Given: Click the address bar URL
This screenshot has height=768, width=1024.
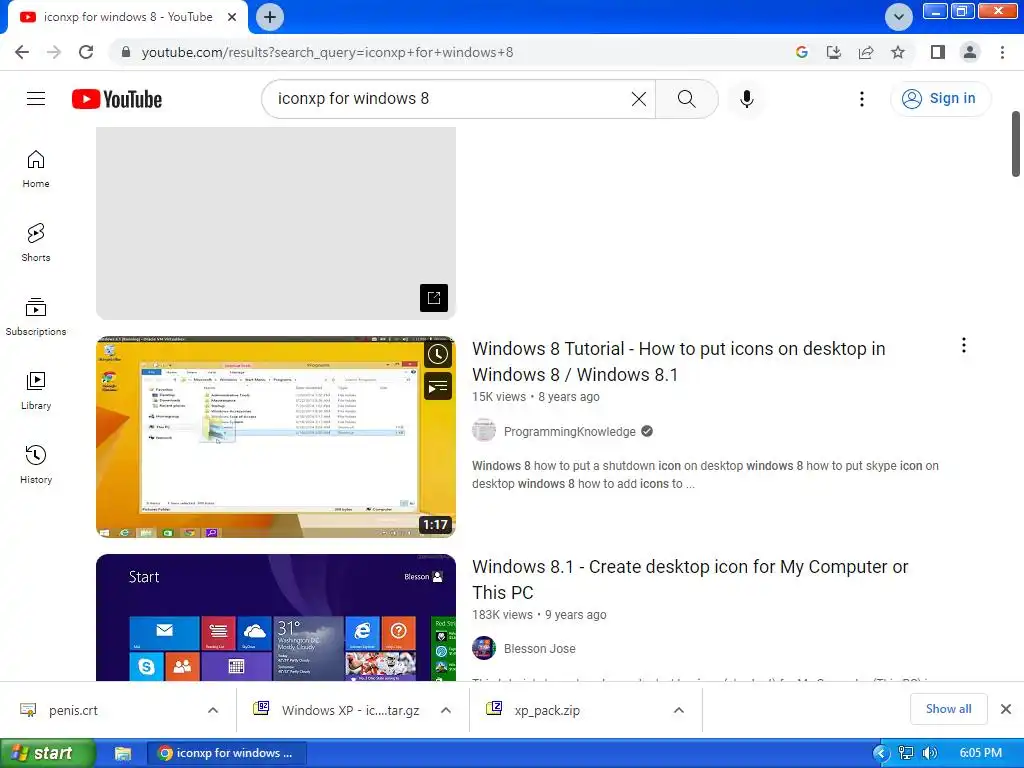Looking at the screenshot, I should click(327, 52).
